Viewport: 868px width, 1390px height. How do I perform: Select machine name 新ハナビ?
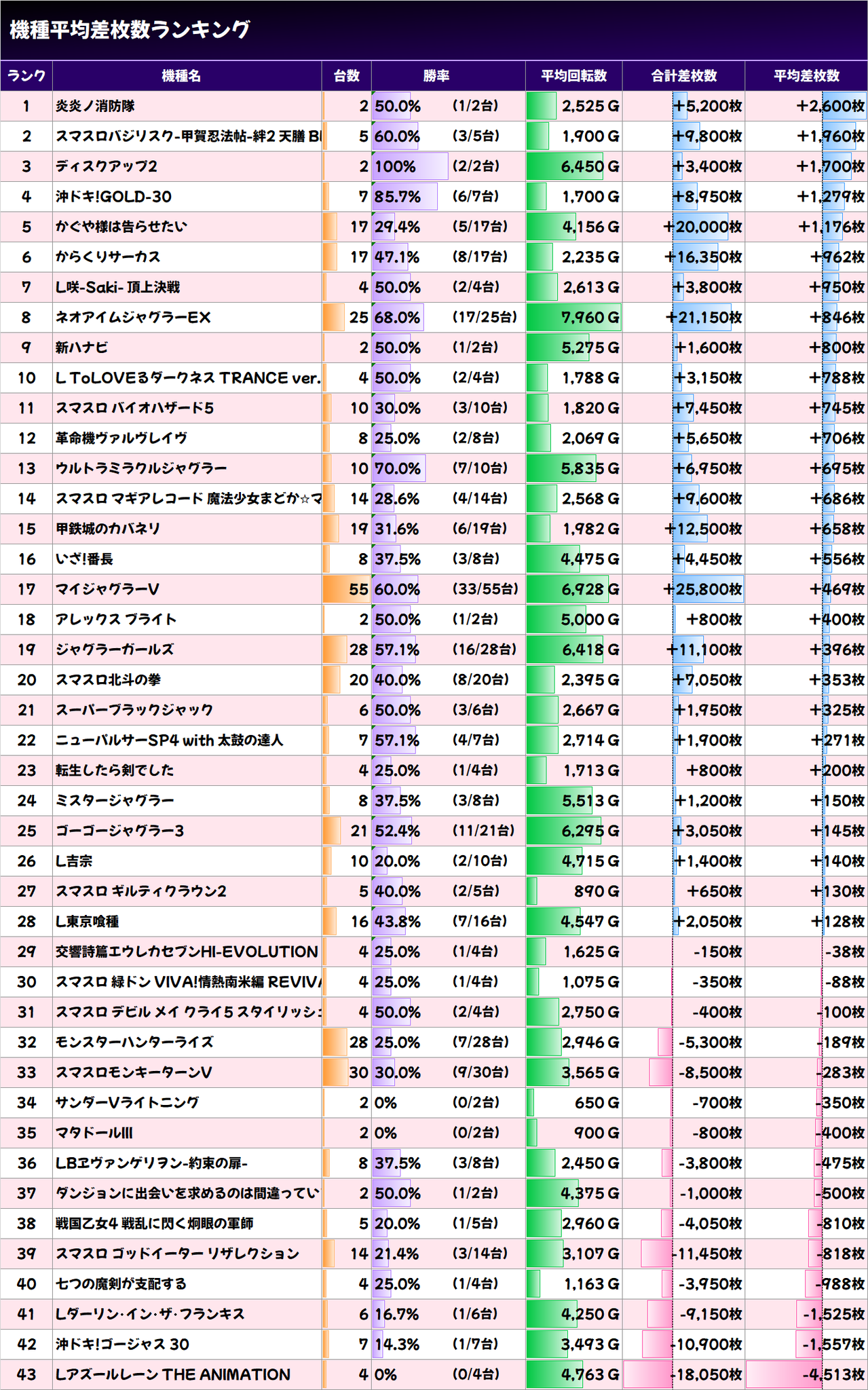point(82,348)
